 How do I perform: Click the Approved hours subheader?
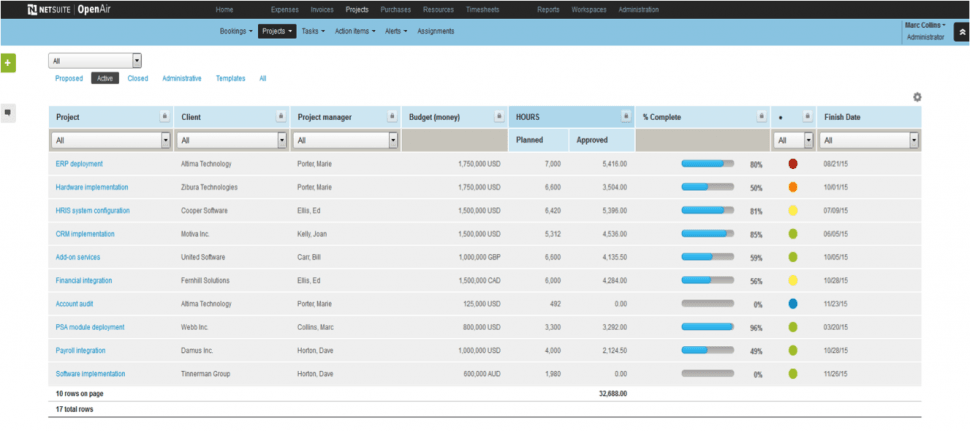point(592,140)
